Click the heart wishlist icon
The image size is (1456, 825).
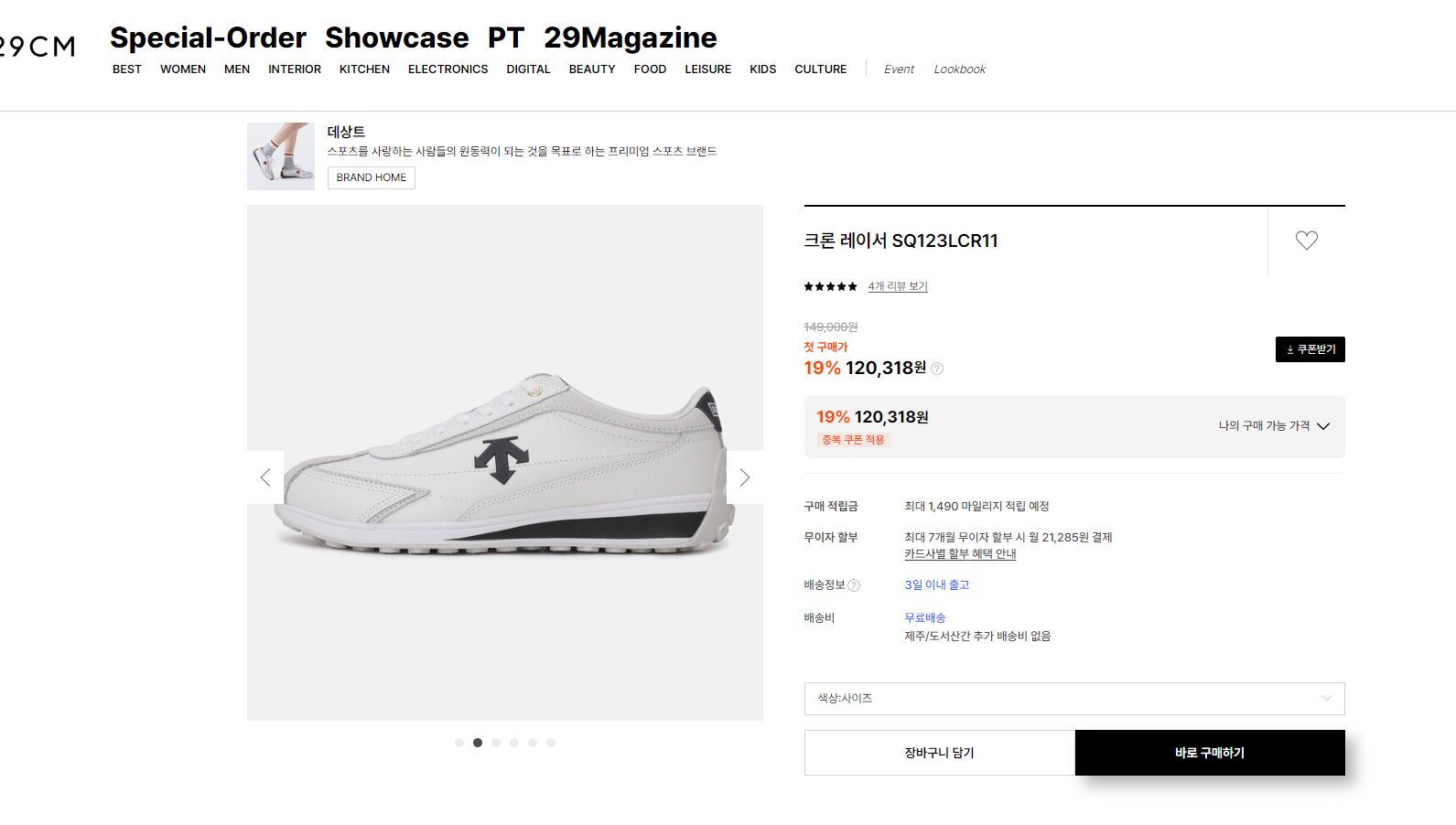click(x=1306, y=241)
